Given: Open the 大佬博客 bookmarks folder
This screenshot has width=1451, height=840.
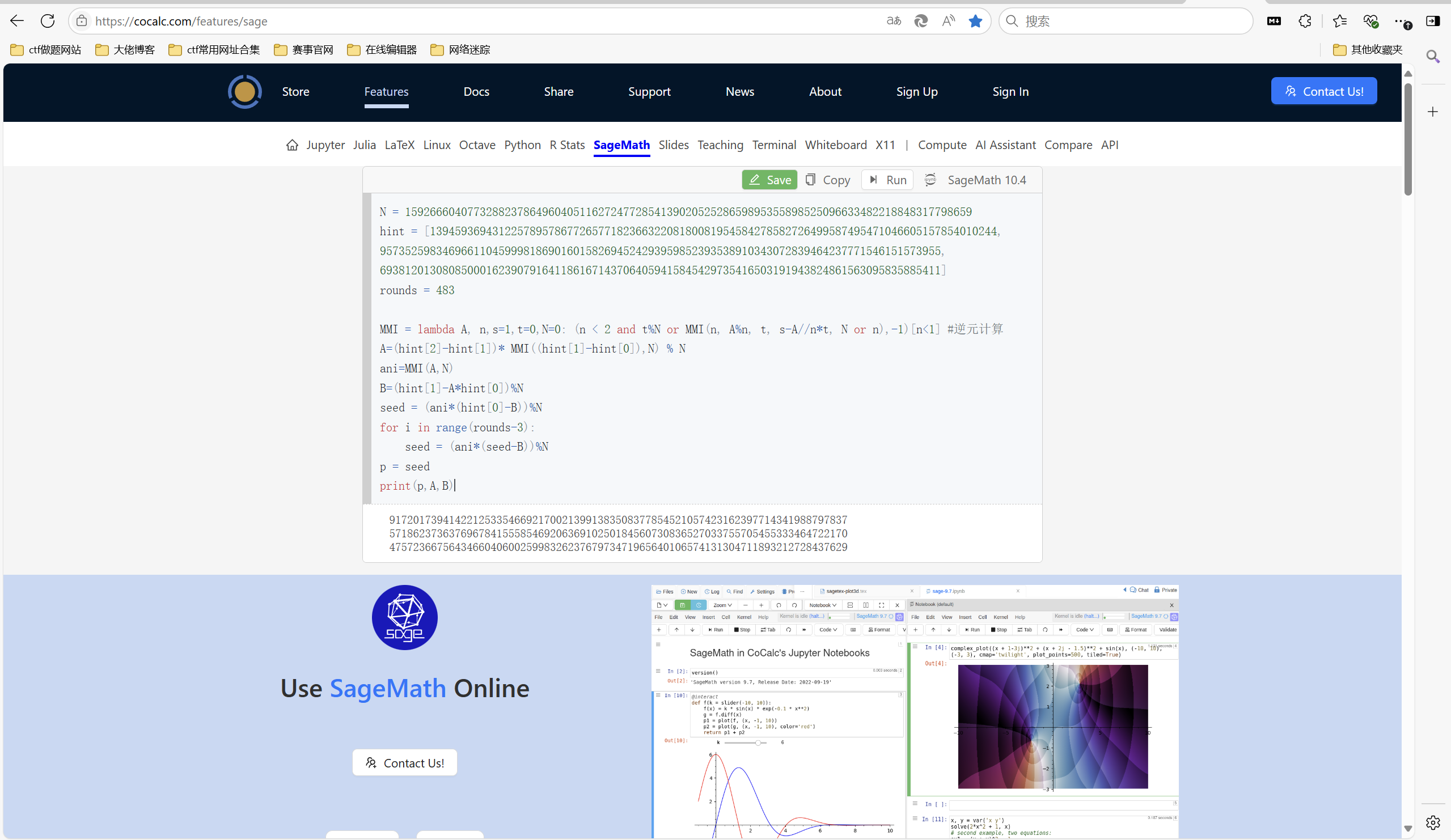Looking at the screenshot, I should tap(125, 49).
